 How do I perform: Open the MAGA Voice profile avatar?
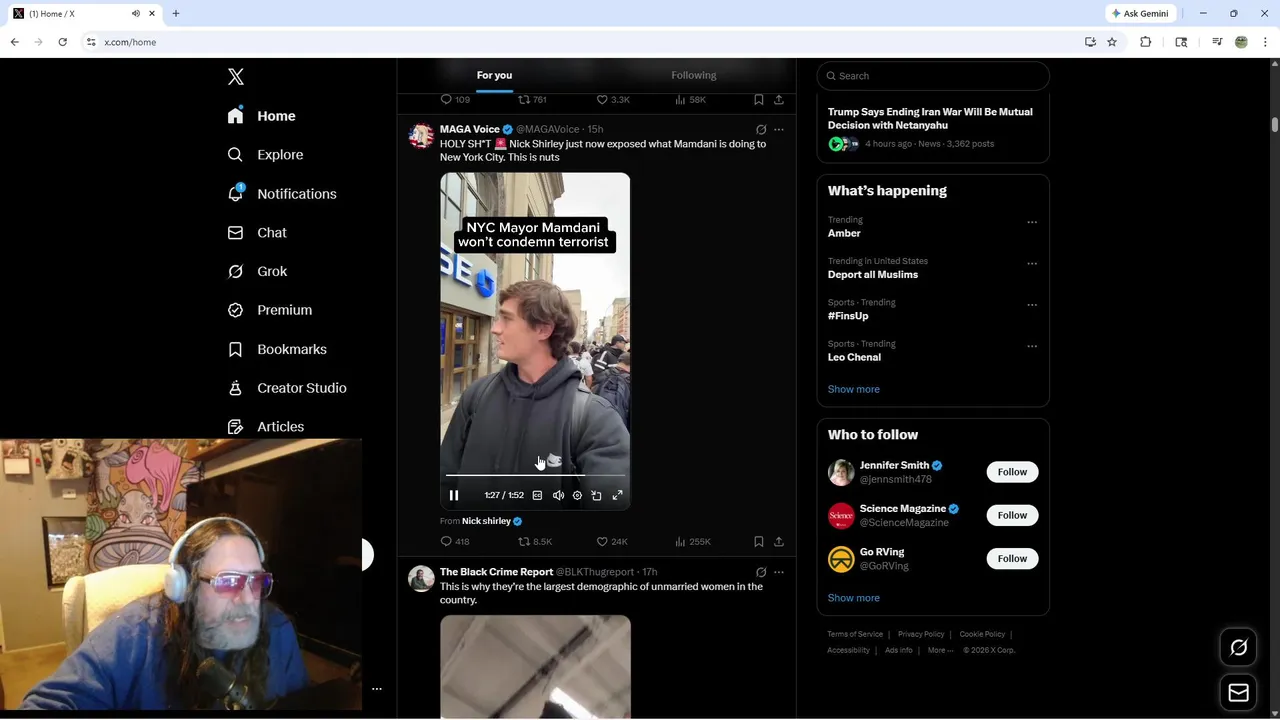pyautogui.click(x=421, y=136)
